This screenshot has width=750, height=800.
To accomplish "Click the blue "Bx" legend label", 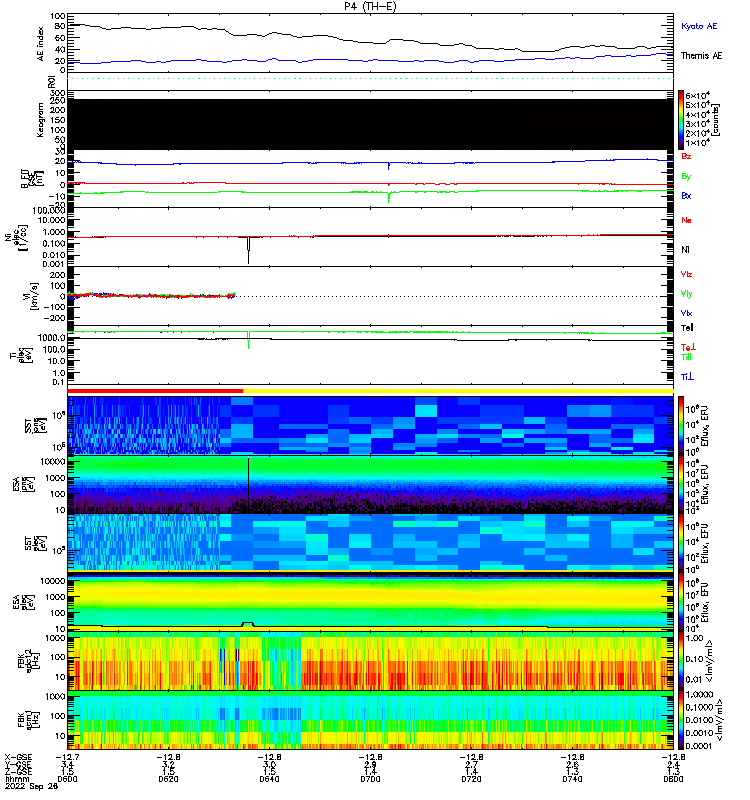I will (x=686, y=195).
